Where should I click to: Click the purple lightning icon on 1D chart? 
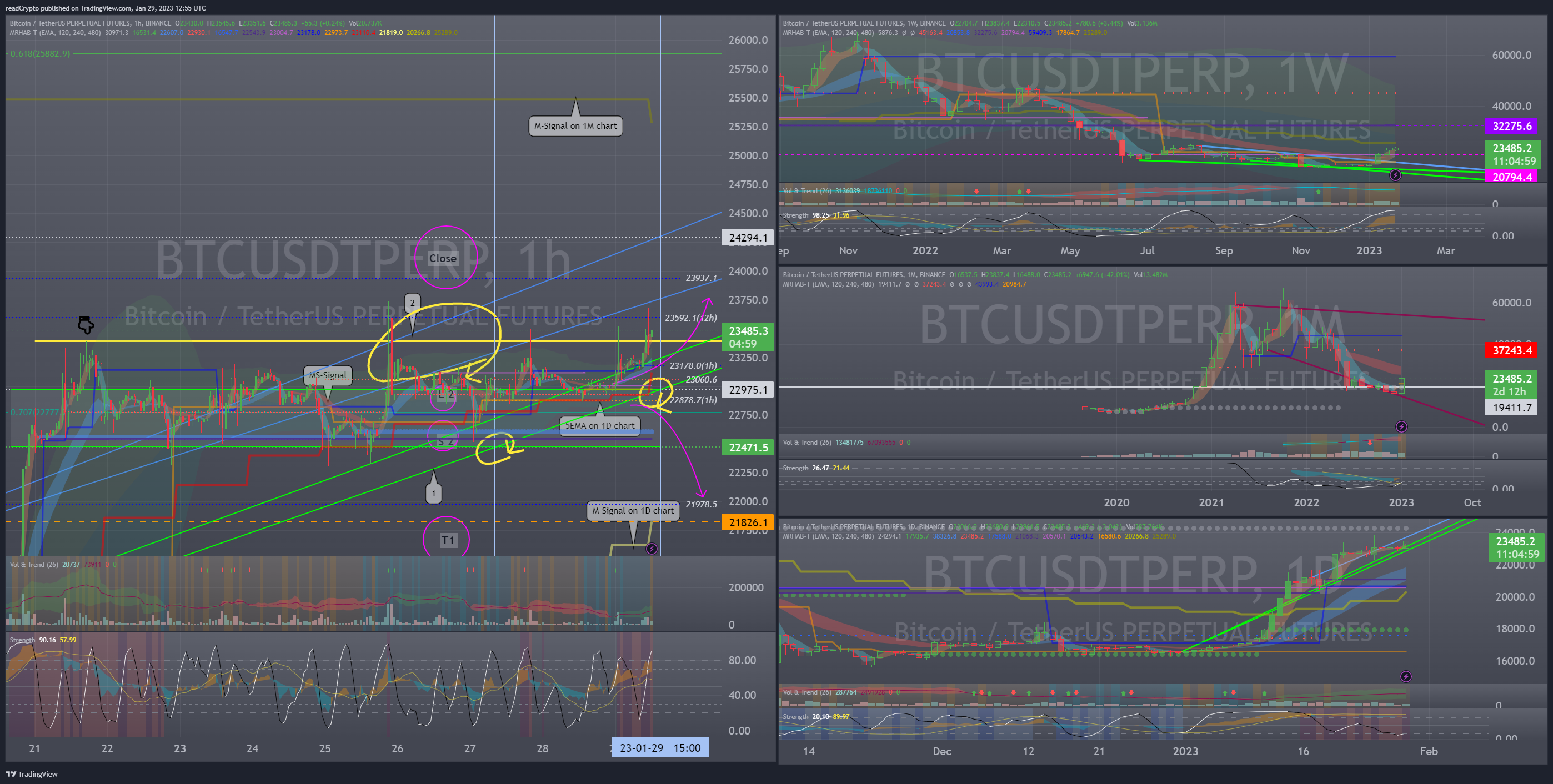1406,676
